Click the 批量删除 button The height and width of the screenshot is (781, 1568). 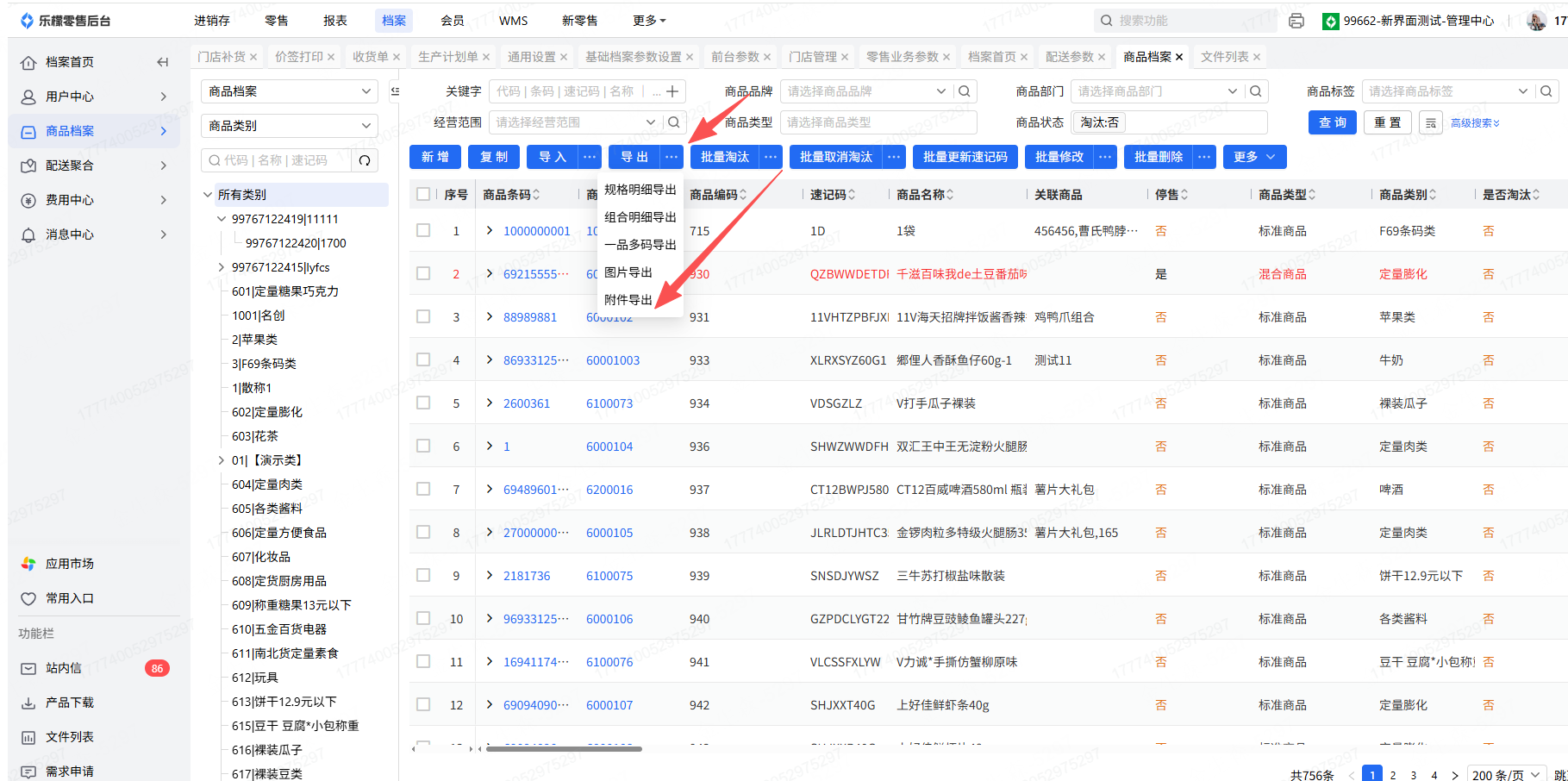1159,157
